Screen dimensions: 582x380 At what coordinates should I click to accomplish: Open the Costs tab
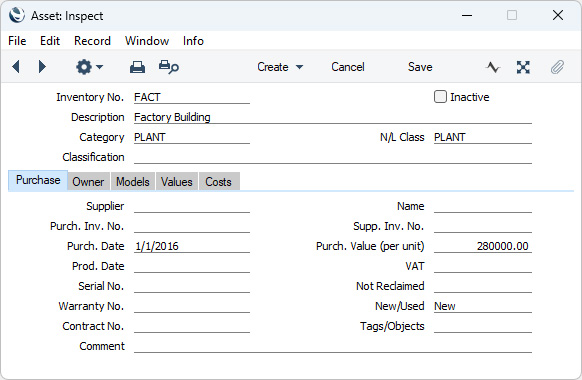tap(219, 181)
